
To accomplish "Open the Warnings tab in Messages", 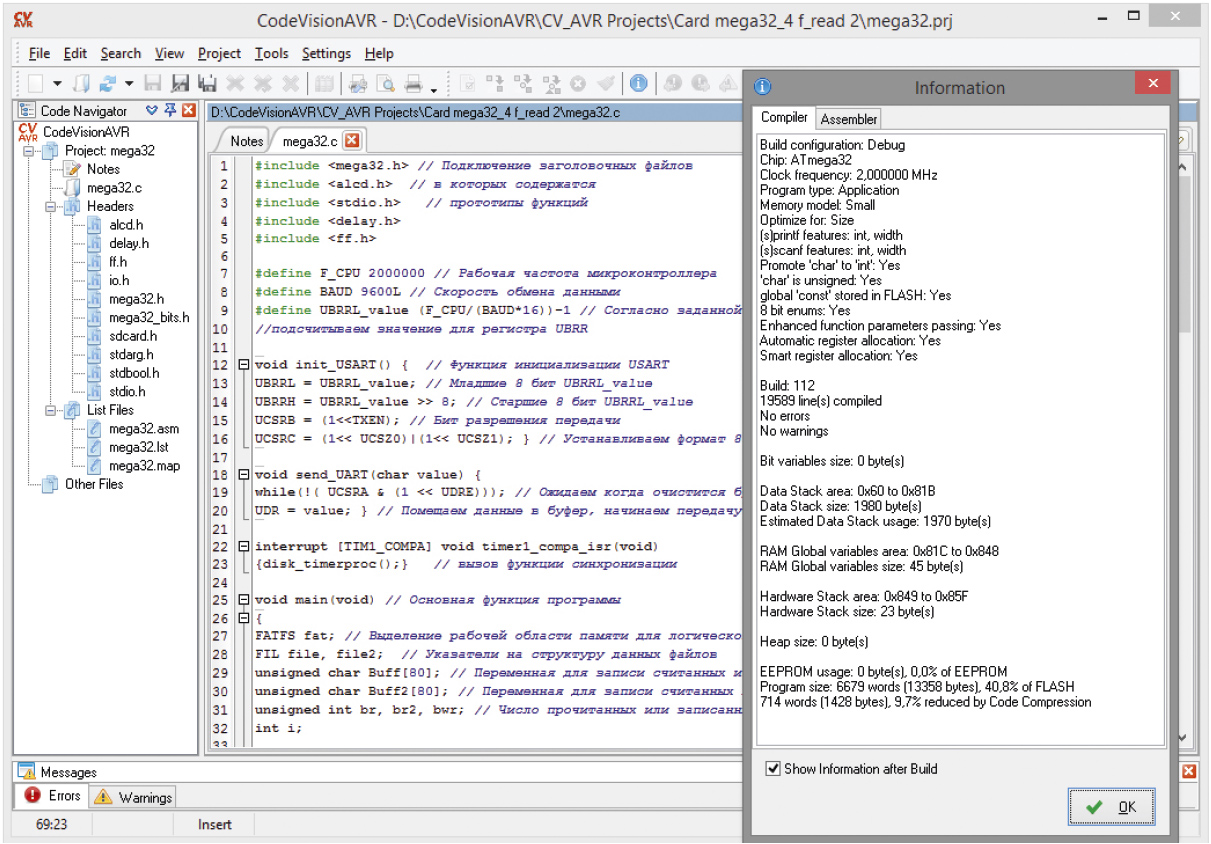I will pos(133,797).
